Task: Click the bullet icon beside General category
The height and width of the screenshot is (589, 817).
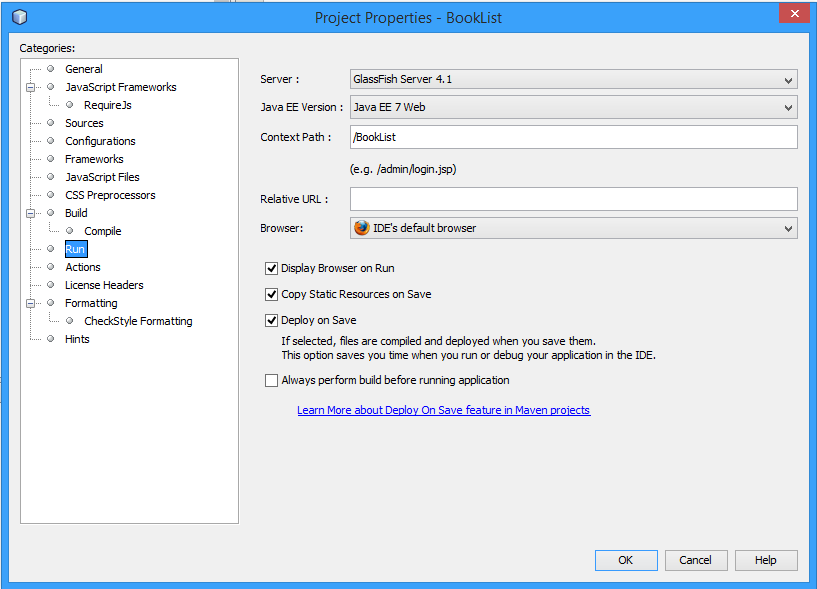Action: 50,69
